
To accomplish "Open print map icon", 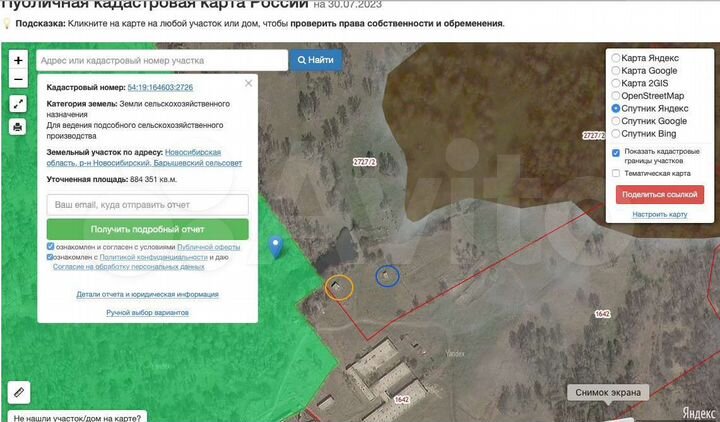I will 18,127.
